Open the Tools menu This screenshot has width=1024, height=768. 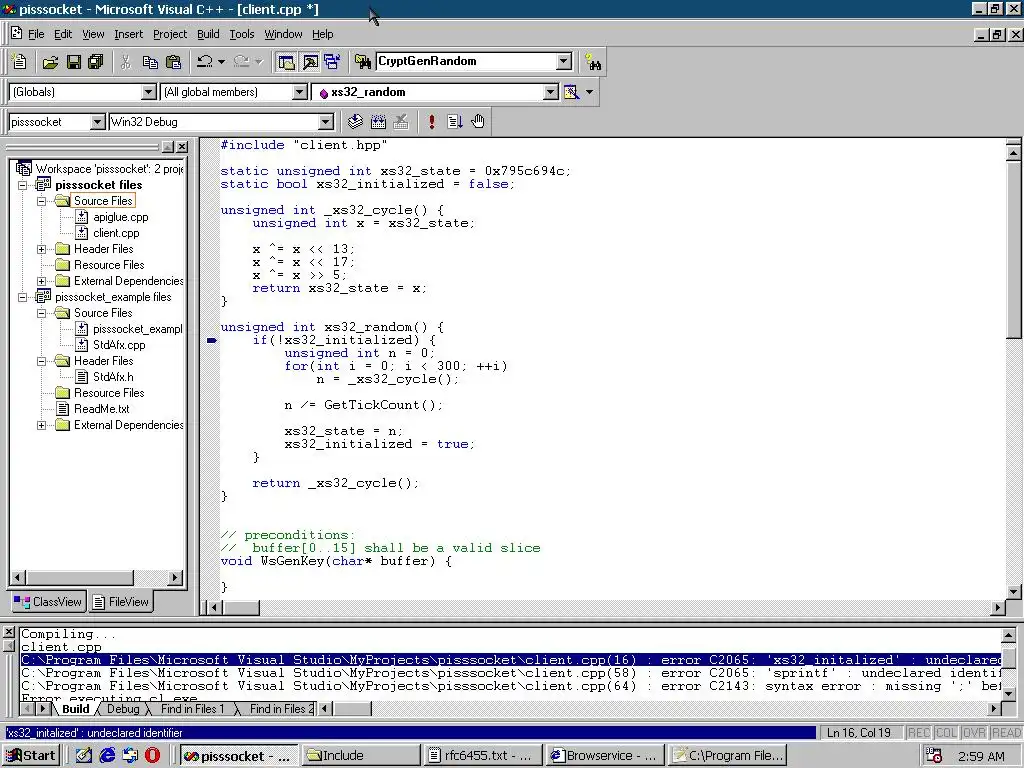[242, 34]
